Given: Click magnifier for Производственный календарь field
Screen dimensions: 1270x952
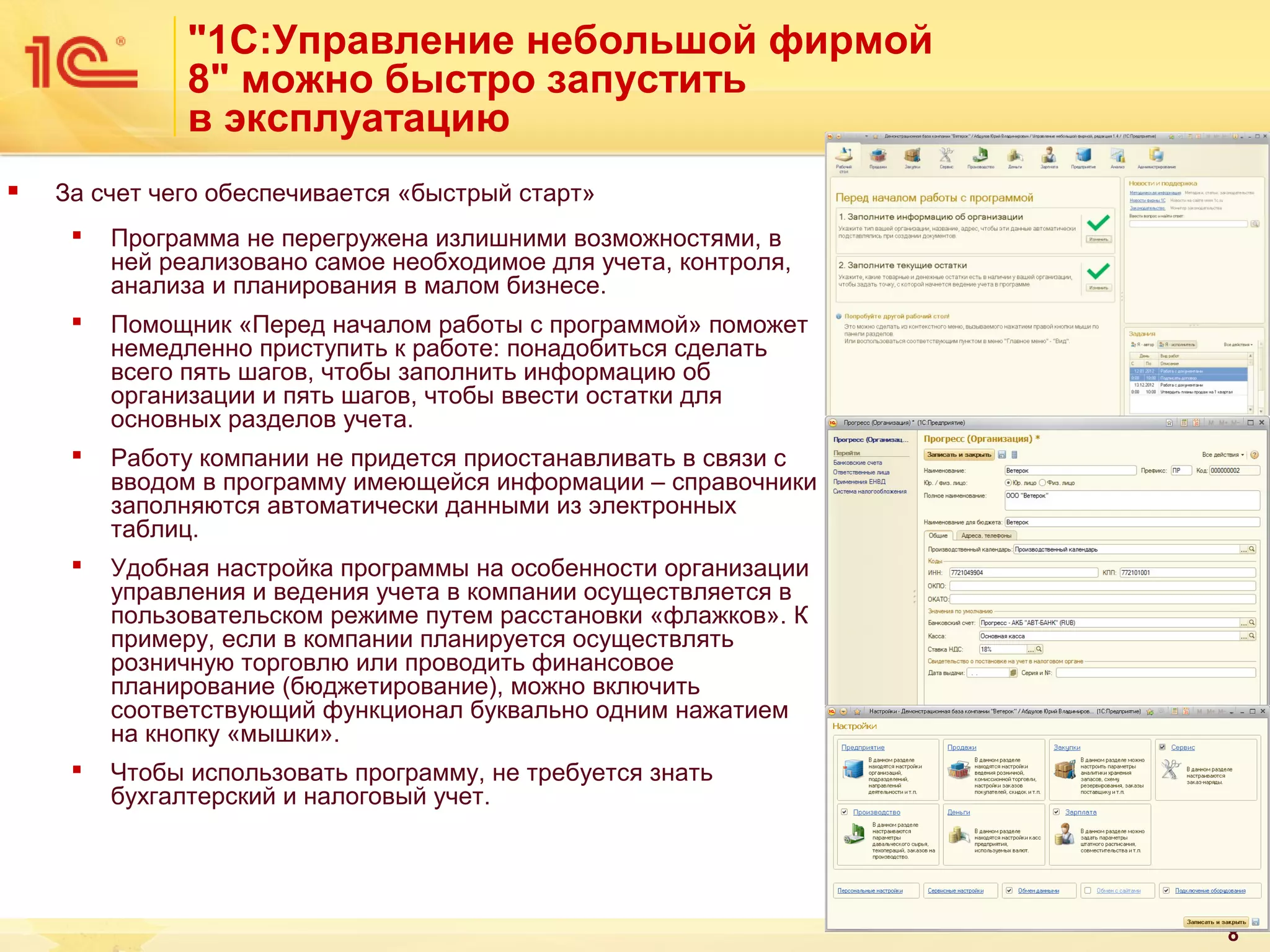Looking at the screenshot, I should 1252,549.
